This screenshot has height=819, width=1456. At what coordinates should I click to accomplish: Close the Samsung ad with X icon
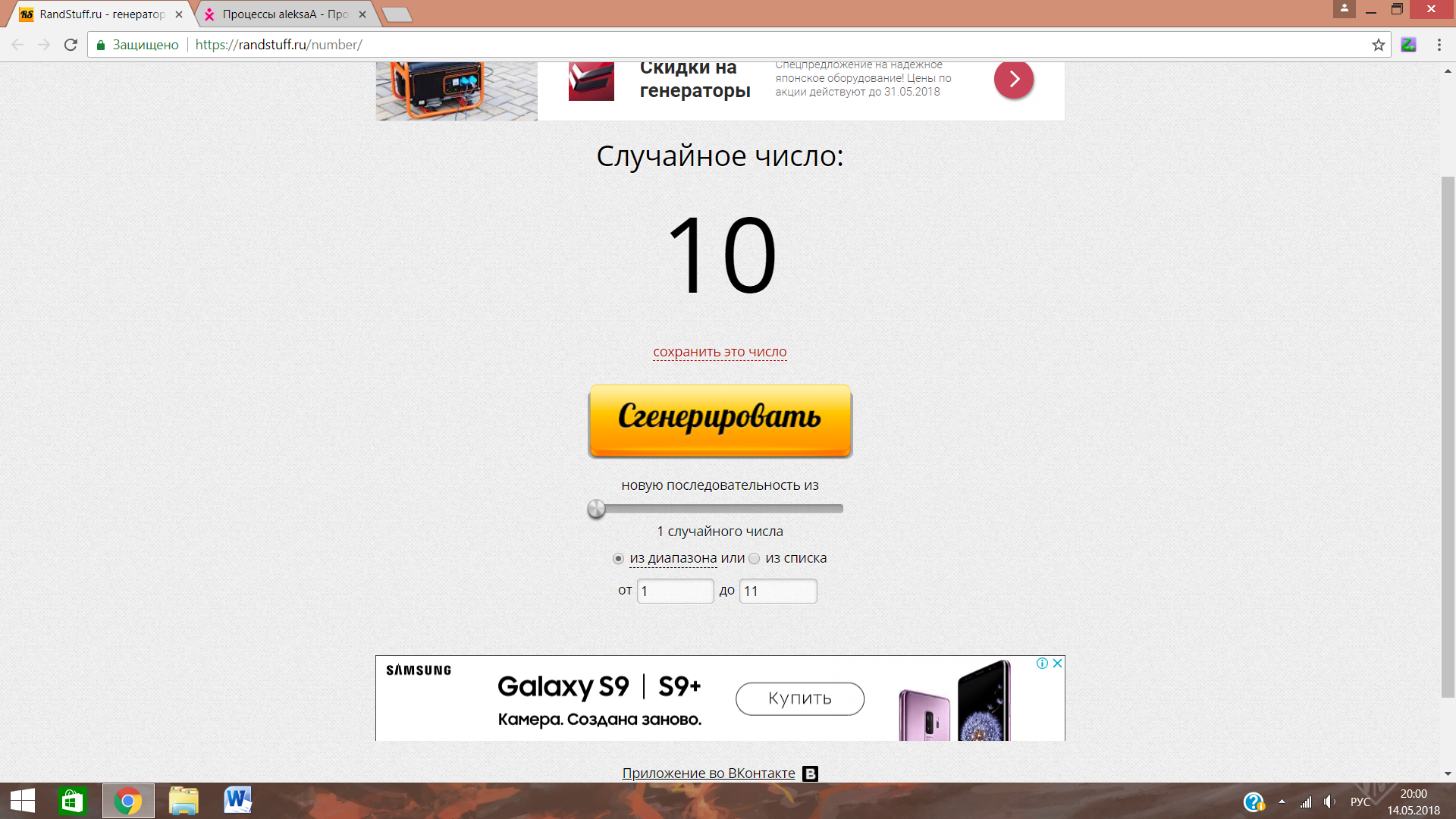click(x=1057, y=663)
